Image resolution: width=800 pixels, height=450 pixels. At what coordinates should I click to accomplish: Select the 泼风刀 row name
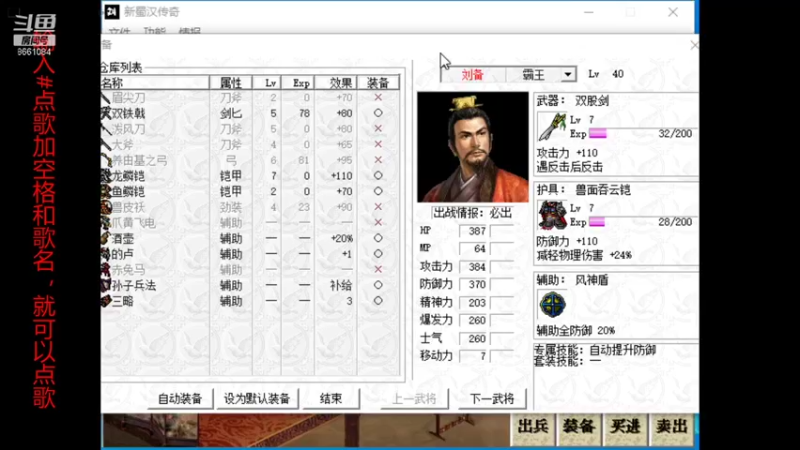[129, 129]
